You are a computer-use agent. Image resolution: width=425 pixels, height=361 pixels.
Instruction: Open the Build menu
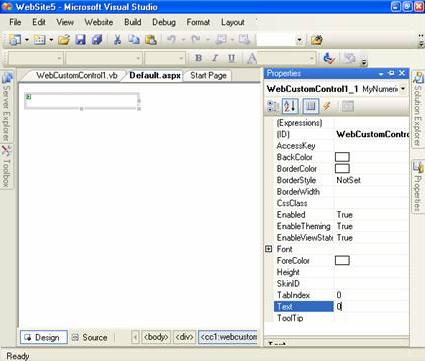(x=133, y=22)
